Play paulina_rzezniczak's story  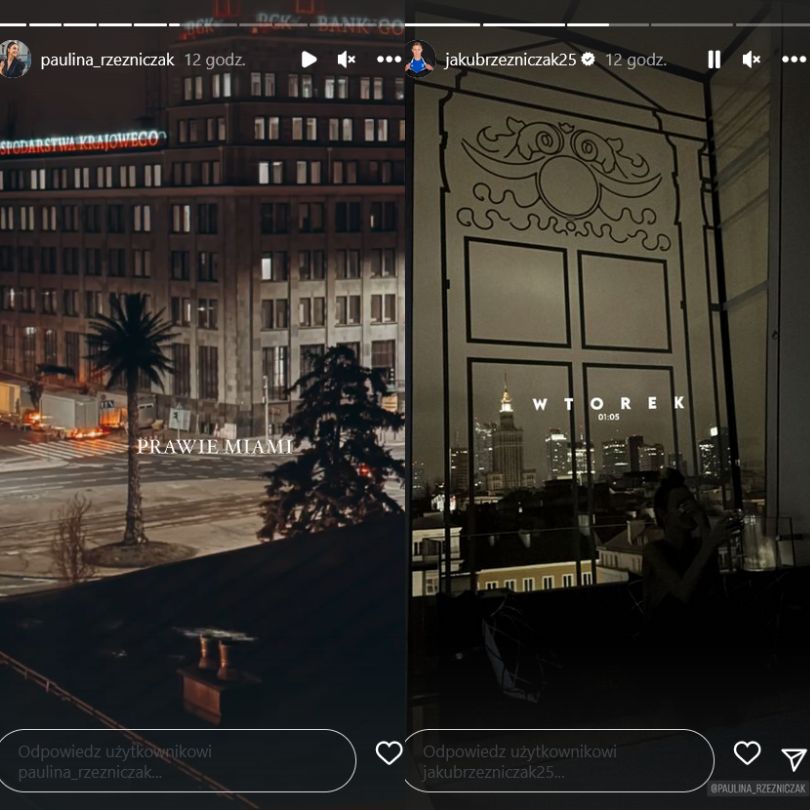[309, 59]
